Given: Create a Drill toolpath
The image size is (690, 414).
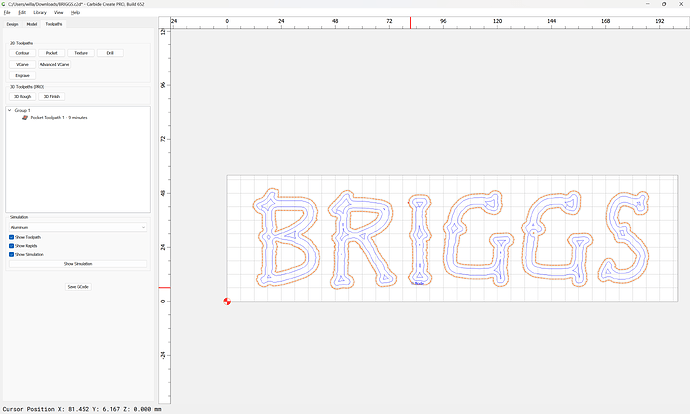Looking at the screenshot, I should [110, 53].
